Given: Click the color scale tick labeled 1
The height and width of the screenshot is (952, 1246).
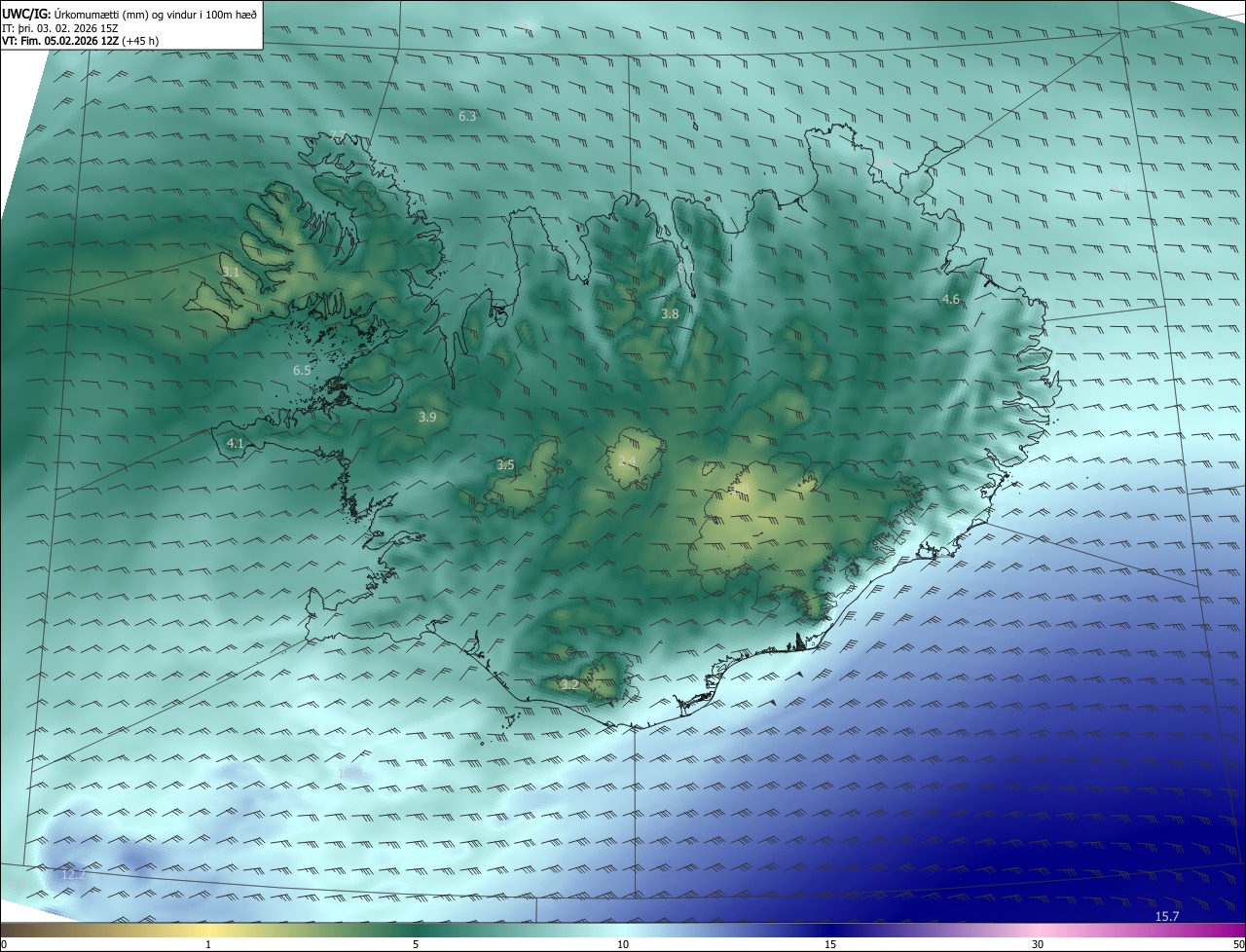Looking at the screenshot, I should (208, 944).
